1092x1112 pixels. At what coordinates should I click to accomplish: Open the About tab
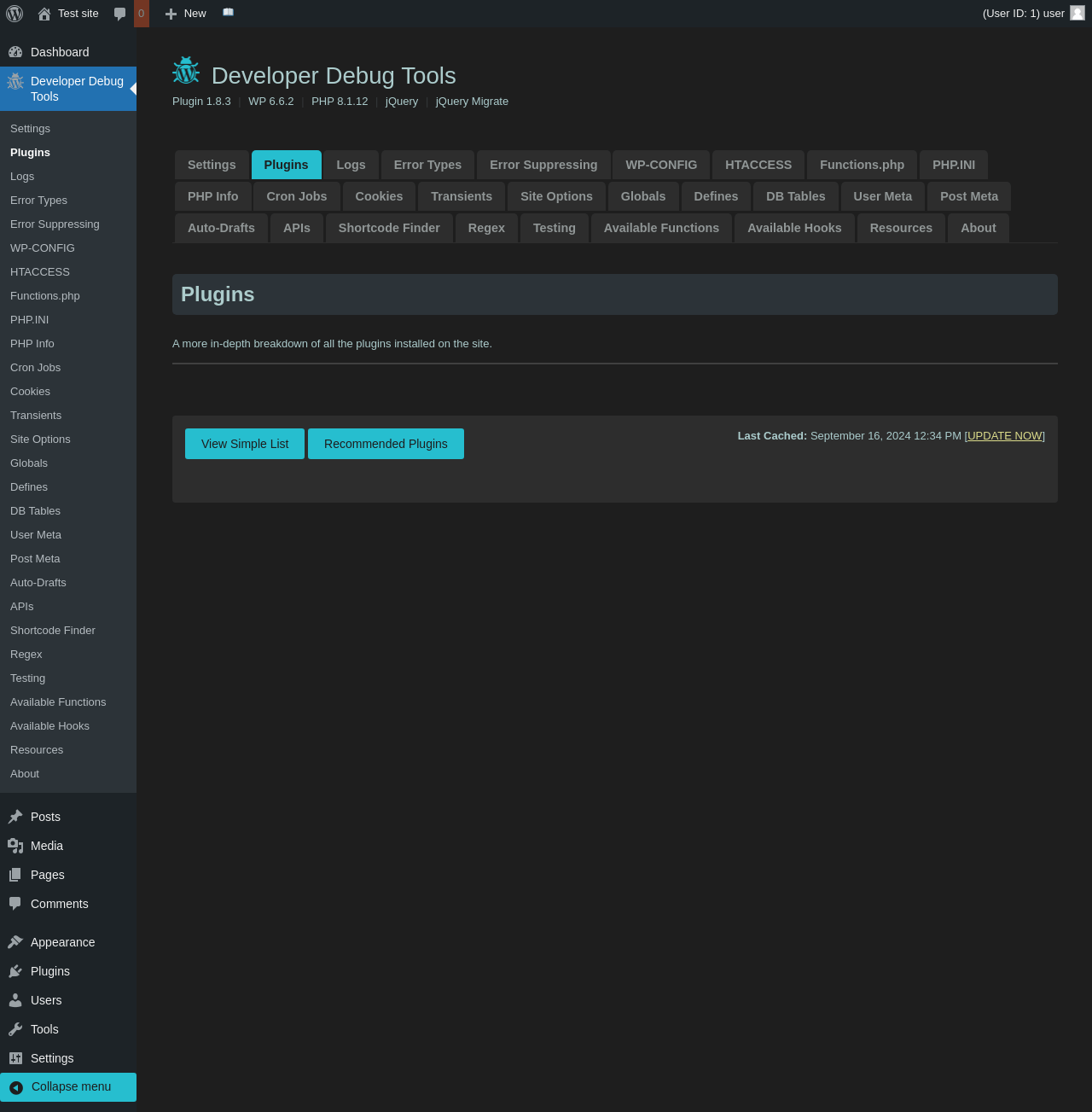[979, 228]
